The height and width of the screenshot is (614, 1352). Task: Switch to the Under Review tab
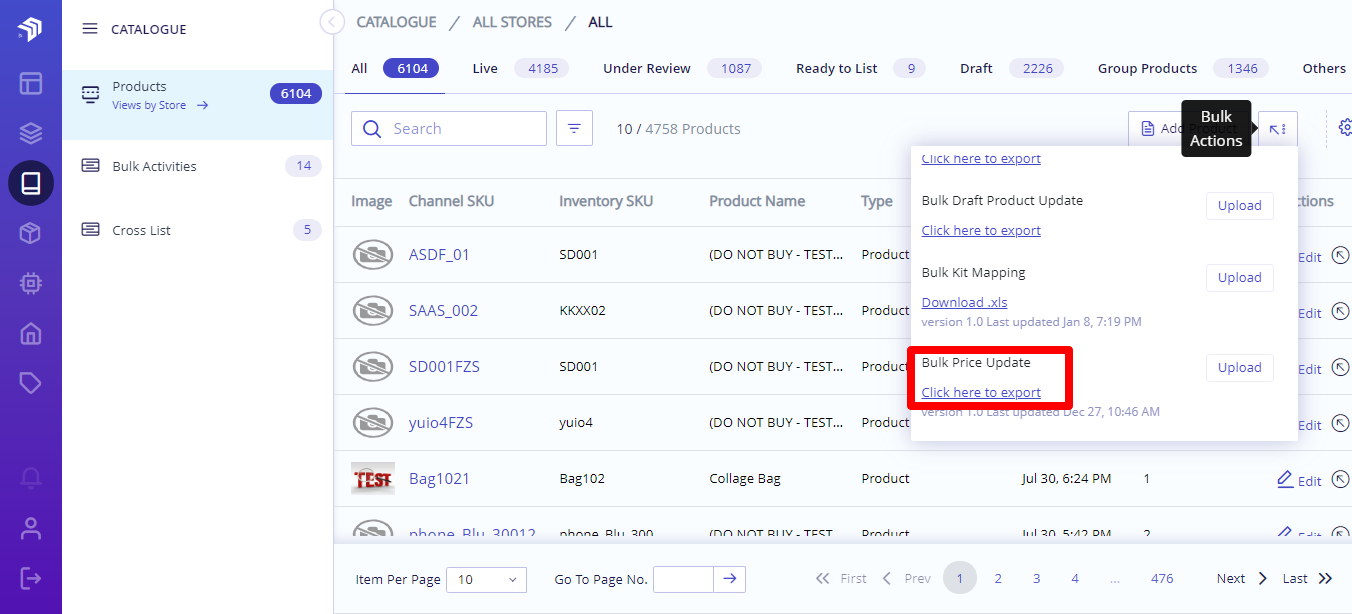click(646, 68)
